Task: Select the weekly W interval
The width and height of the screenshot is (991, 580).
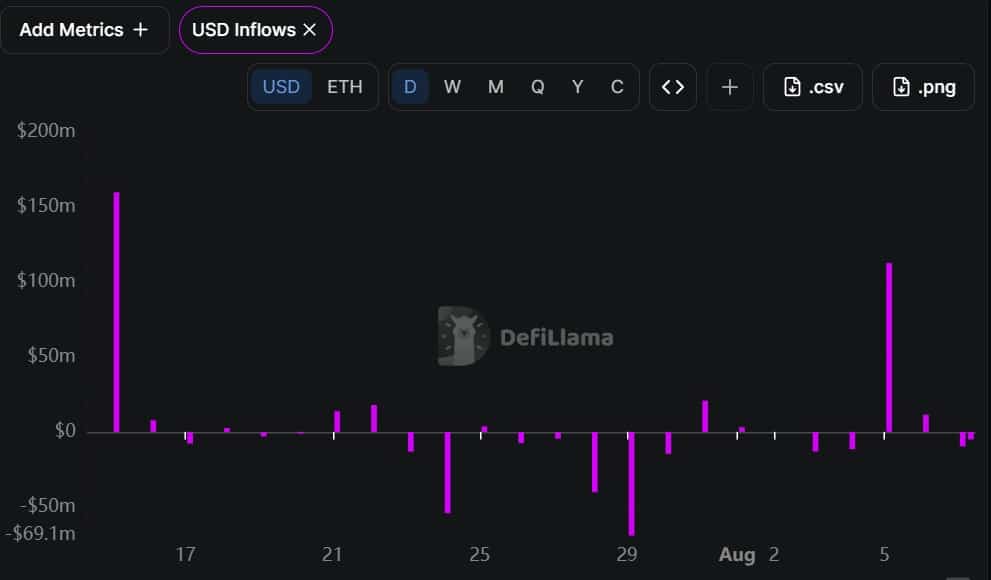Action: pos(452,87)
